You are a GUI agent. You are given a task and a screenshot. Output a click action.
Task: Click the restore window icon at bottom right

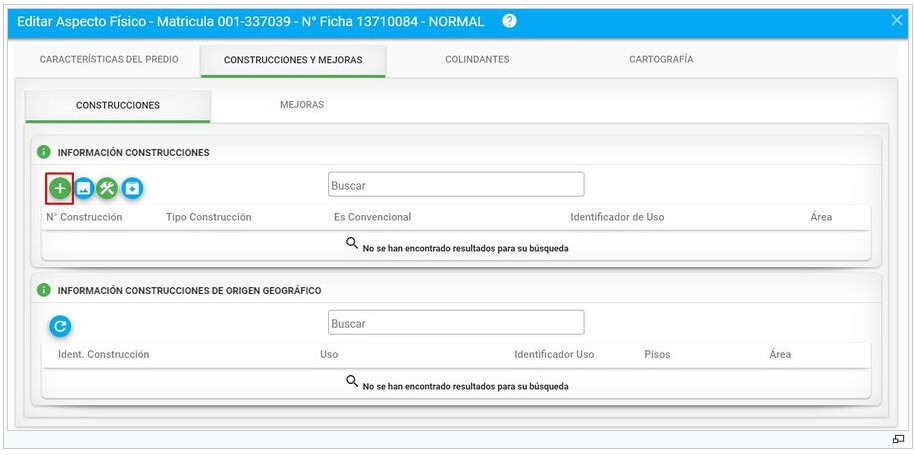pyautogui.click(x=897, y=439)
